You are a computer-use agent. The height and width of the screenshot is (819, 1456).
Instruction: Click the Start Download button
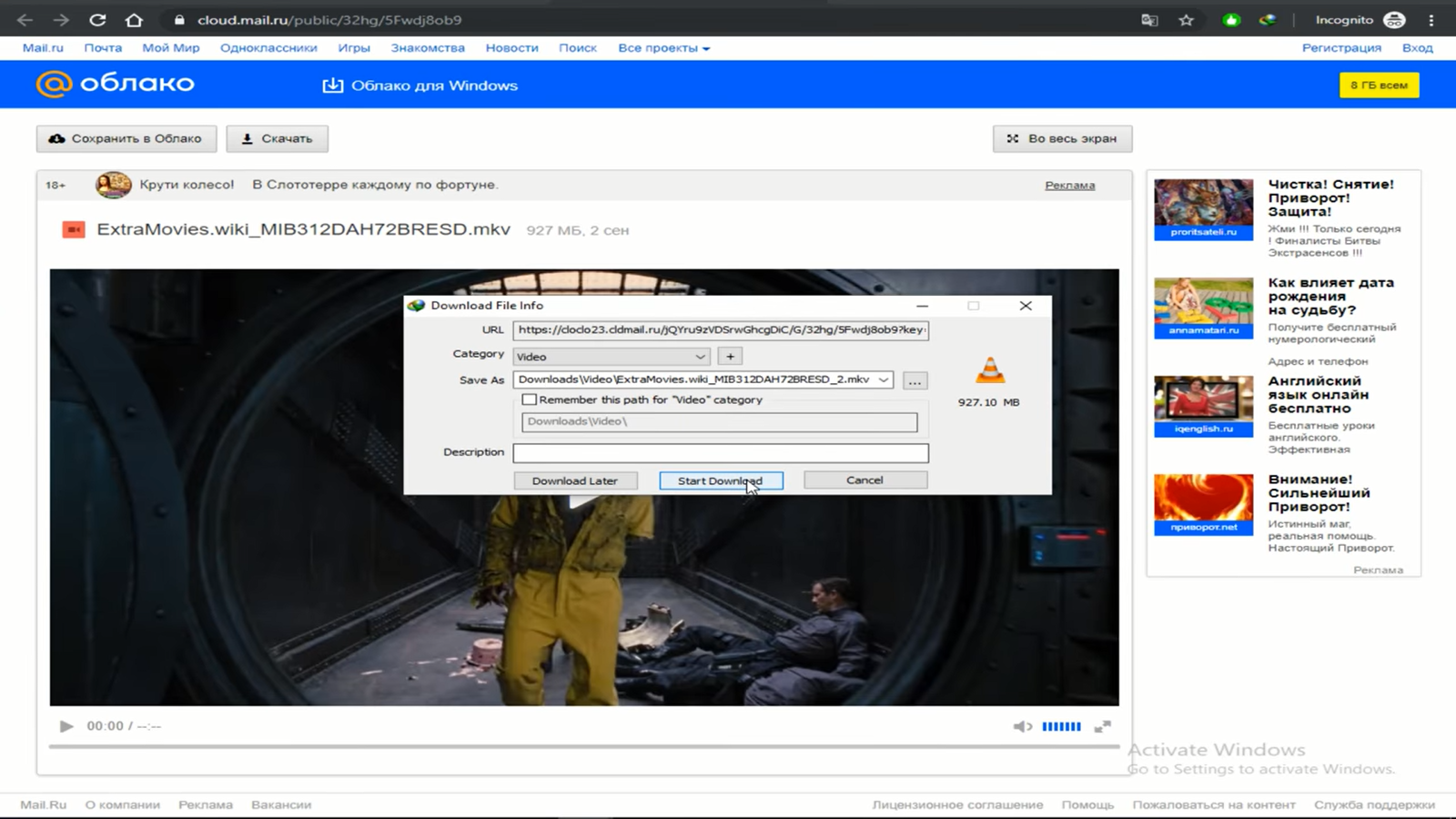[x=720, y=480]
